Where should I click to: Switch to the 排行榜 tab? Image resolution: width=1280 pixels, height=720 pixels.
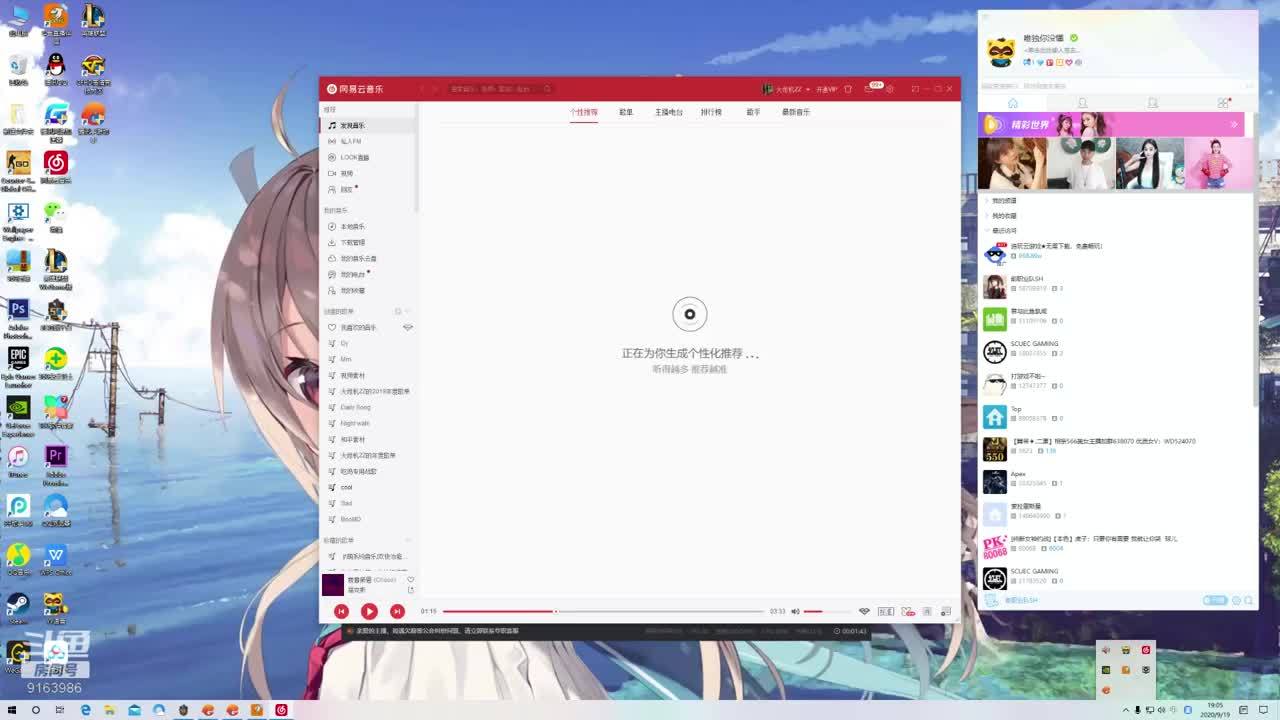711,112
